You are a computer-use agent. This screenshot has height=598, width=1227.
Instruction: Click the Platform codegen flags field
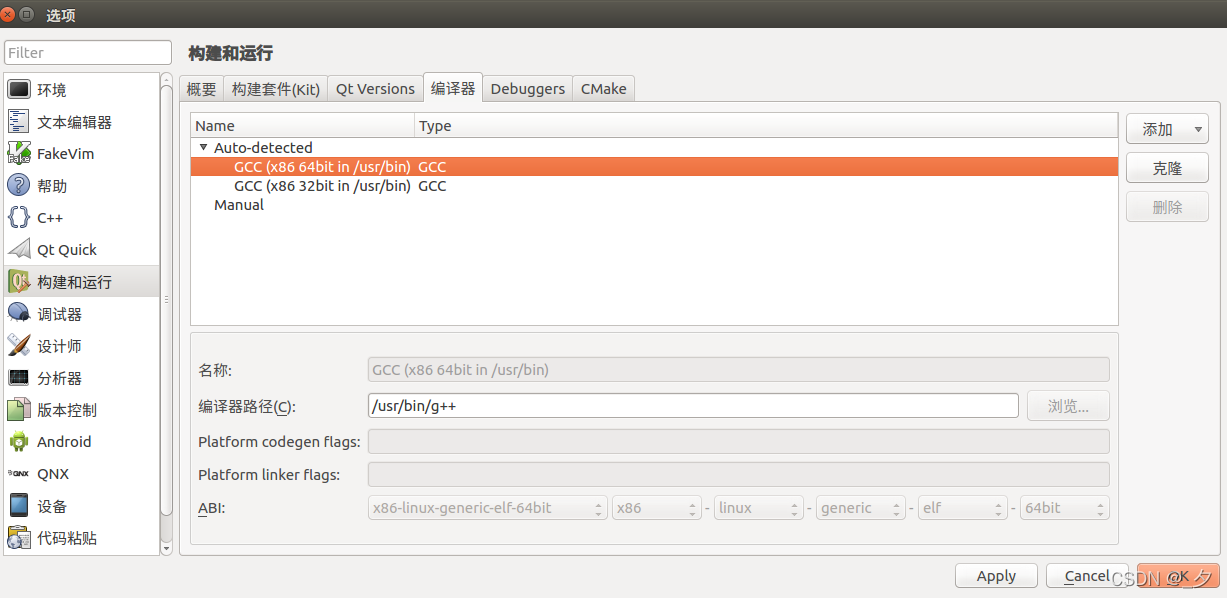point(739,442)
